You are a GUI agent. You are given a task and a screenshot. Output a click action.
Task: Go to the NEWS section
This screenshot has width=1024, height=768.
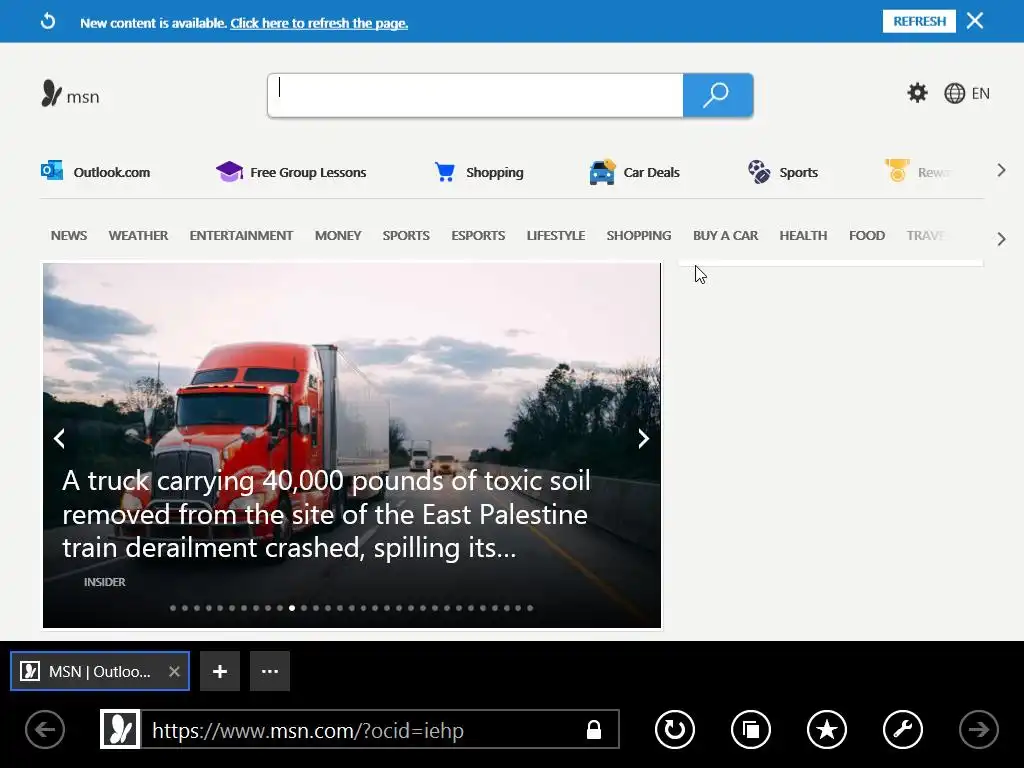69,235
